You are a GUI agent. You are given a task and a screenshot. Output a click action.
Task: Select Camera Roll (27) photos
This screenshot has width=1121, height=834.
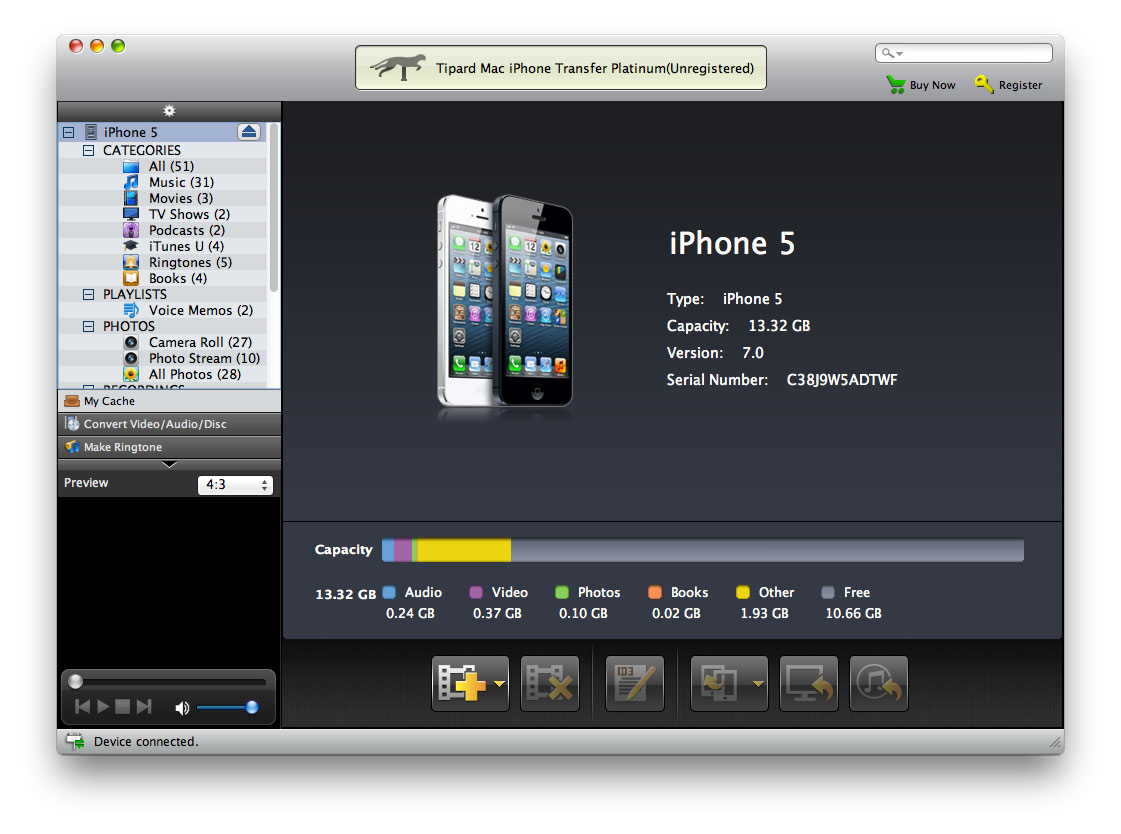(199, 342)
